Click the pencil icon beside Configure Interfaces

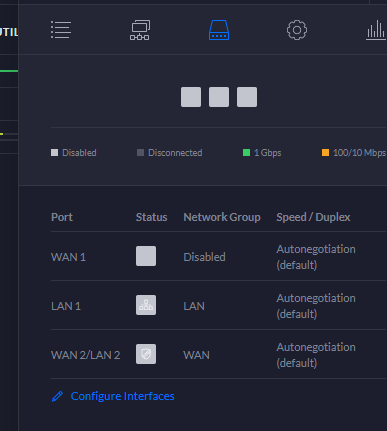57,396
